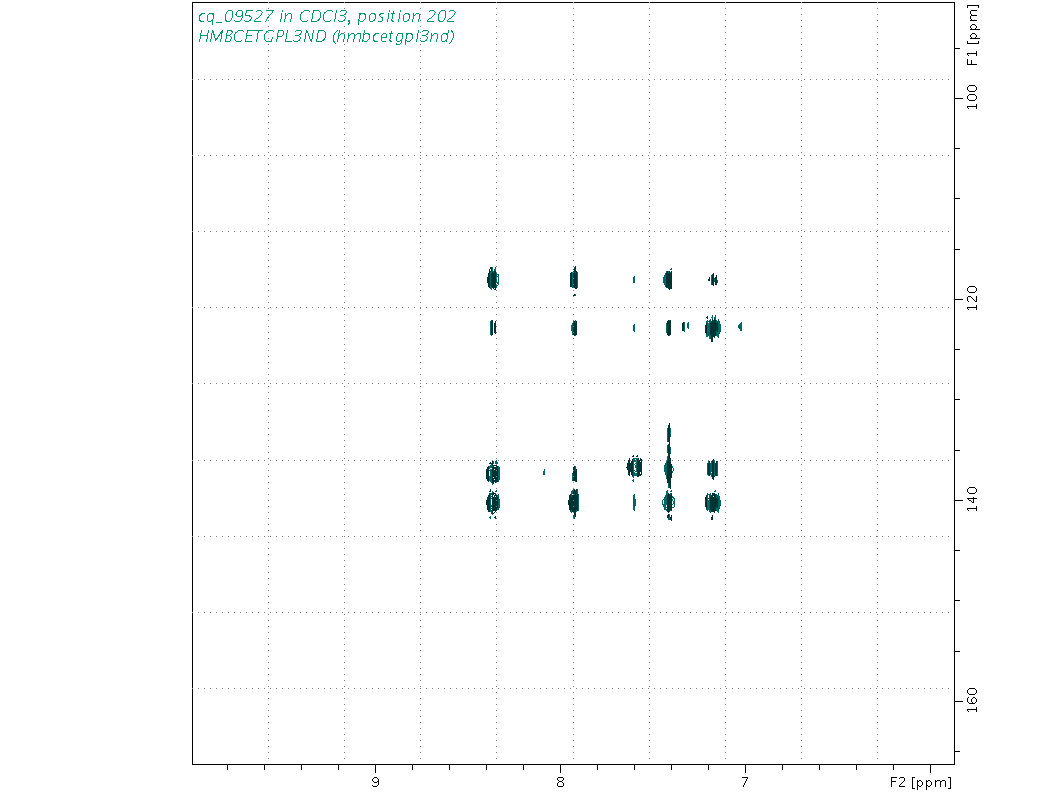Click the '8' tick label on F2 axis
The height and width of the screenshot is (793, 1060).
tap(560, 782)
